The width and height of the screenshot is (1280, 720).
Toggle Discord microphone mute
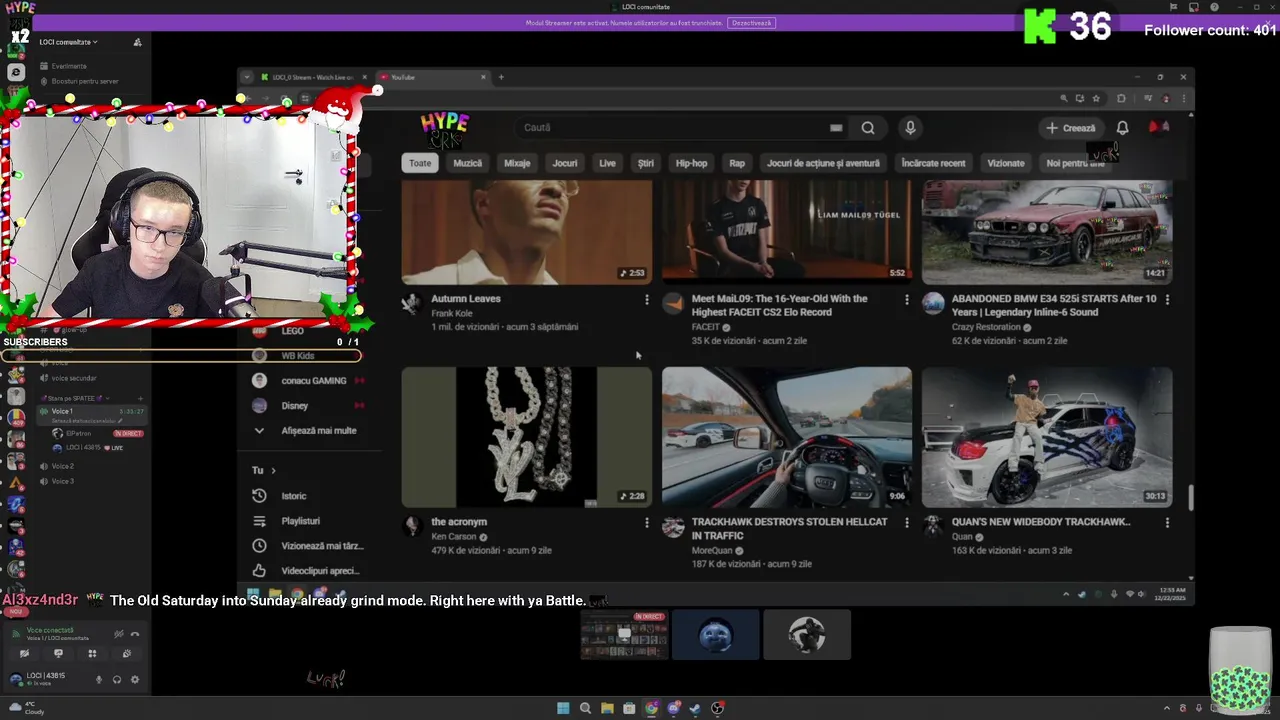pyautogui.click(x=99, y=680)
